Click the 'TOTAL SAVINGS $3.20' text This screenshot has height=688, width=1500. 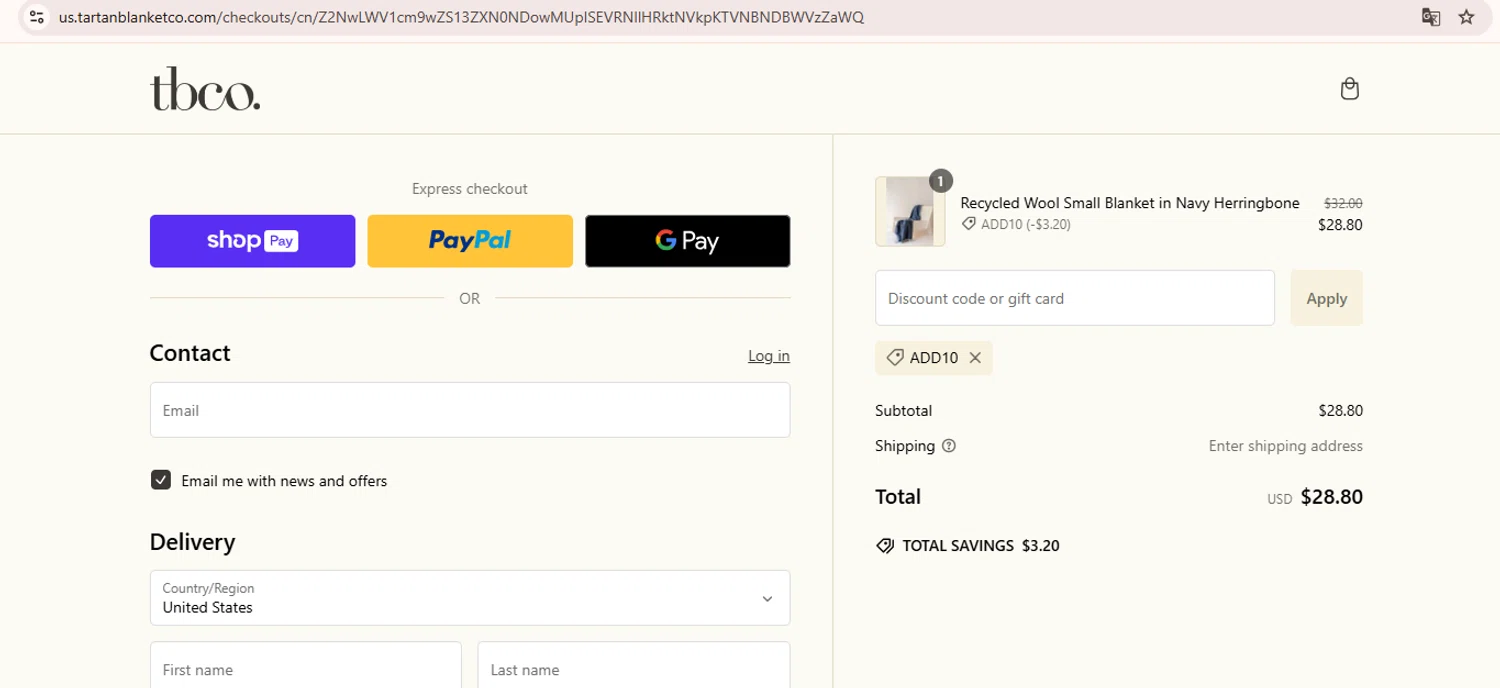tap(980, 546)
